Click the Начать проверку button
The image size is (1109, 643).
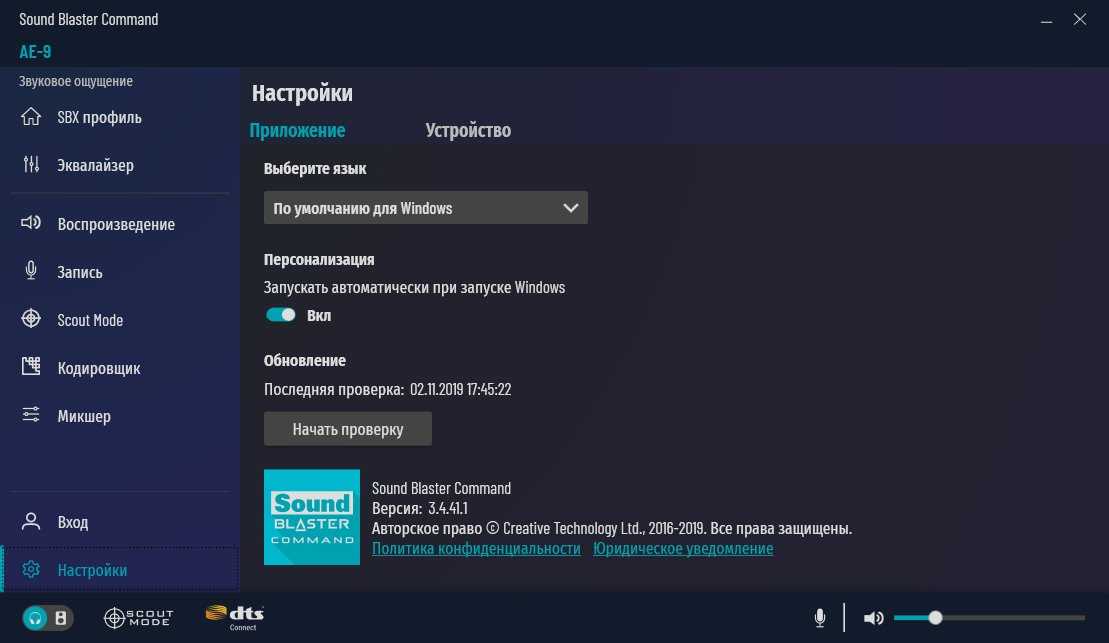point(348,429)
